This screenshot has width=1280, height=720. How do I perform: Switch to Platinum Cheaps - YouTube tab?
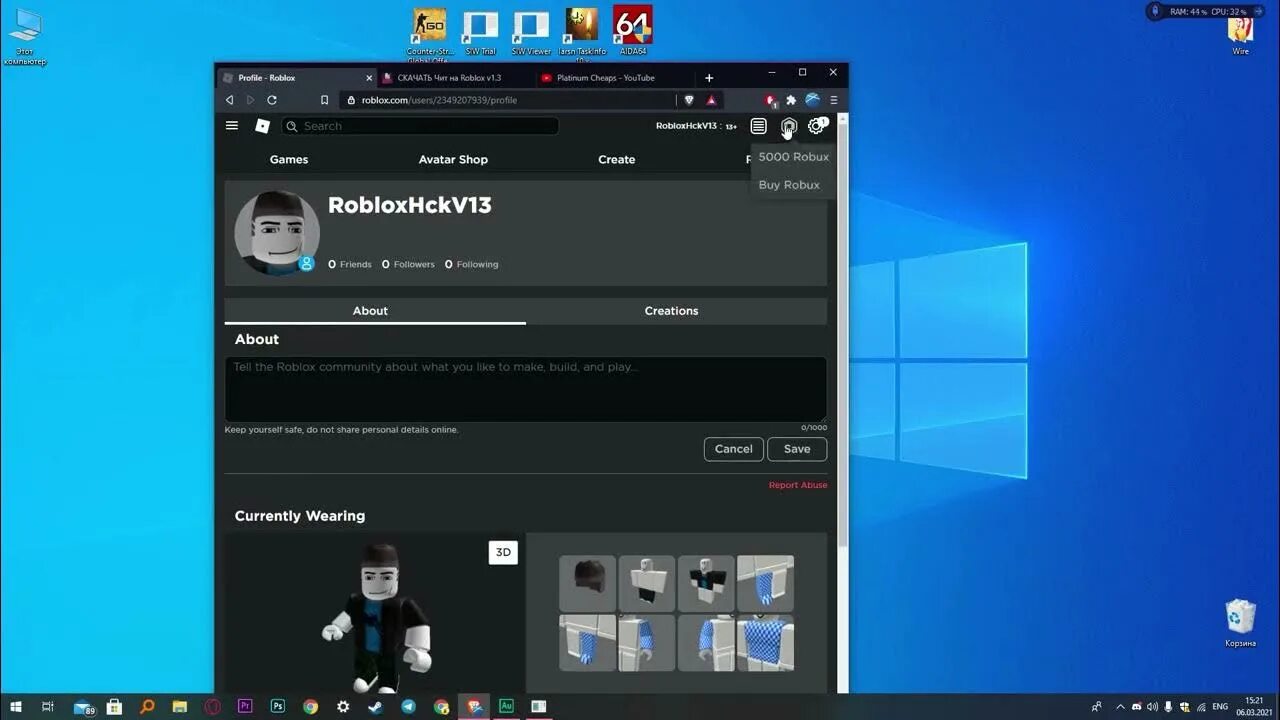click(605, 78)
